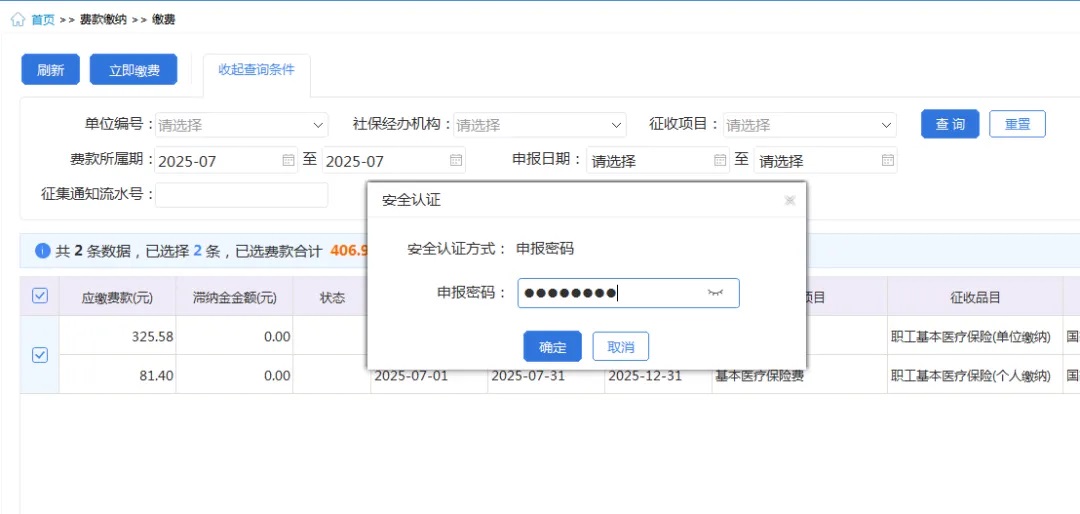Expand the 社保经办机构 dropdown
The image size is (1080, 514).
[x=617, y=125]
